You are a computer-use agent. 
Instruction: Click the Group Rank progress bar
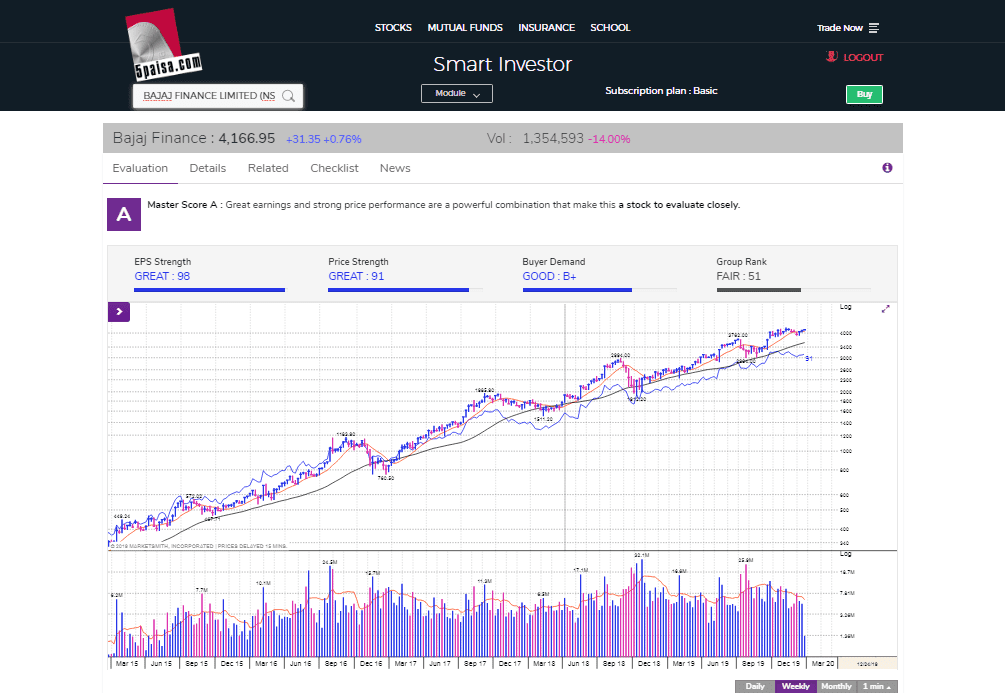793,290
